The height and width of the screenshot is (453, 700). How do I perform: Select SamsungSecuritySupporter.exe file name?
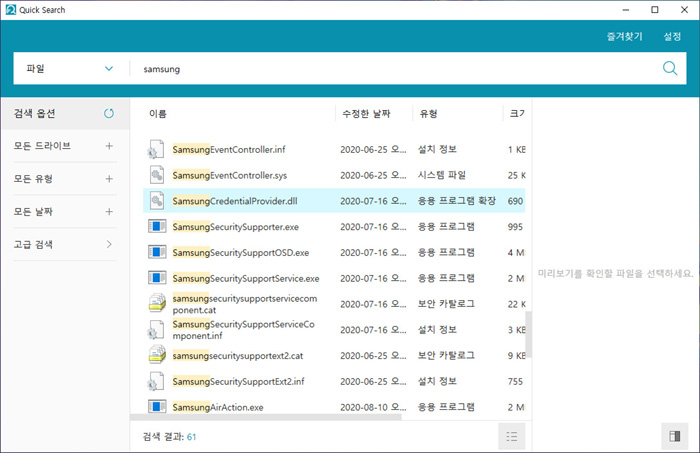[x=236, y=227]
